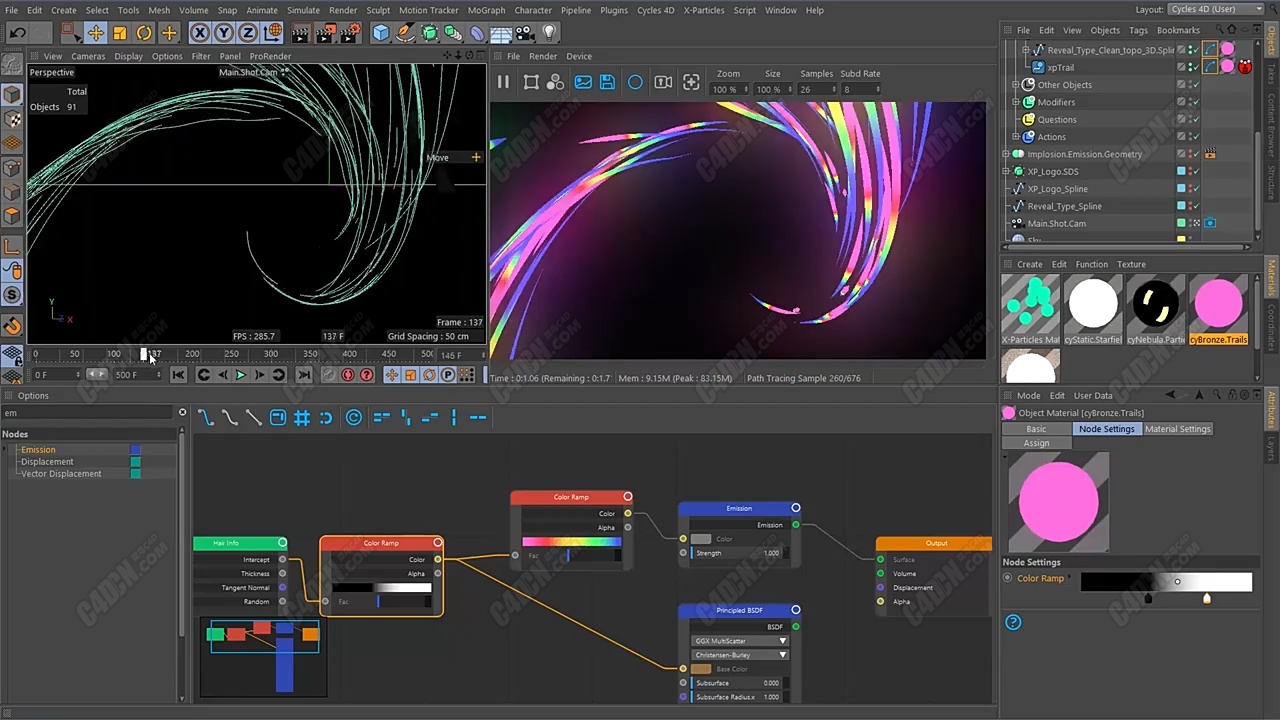The image size is (1280, 720).
Task: Open the viewport Cameras menu
Action: click(x=88, y=56)
